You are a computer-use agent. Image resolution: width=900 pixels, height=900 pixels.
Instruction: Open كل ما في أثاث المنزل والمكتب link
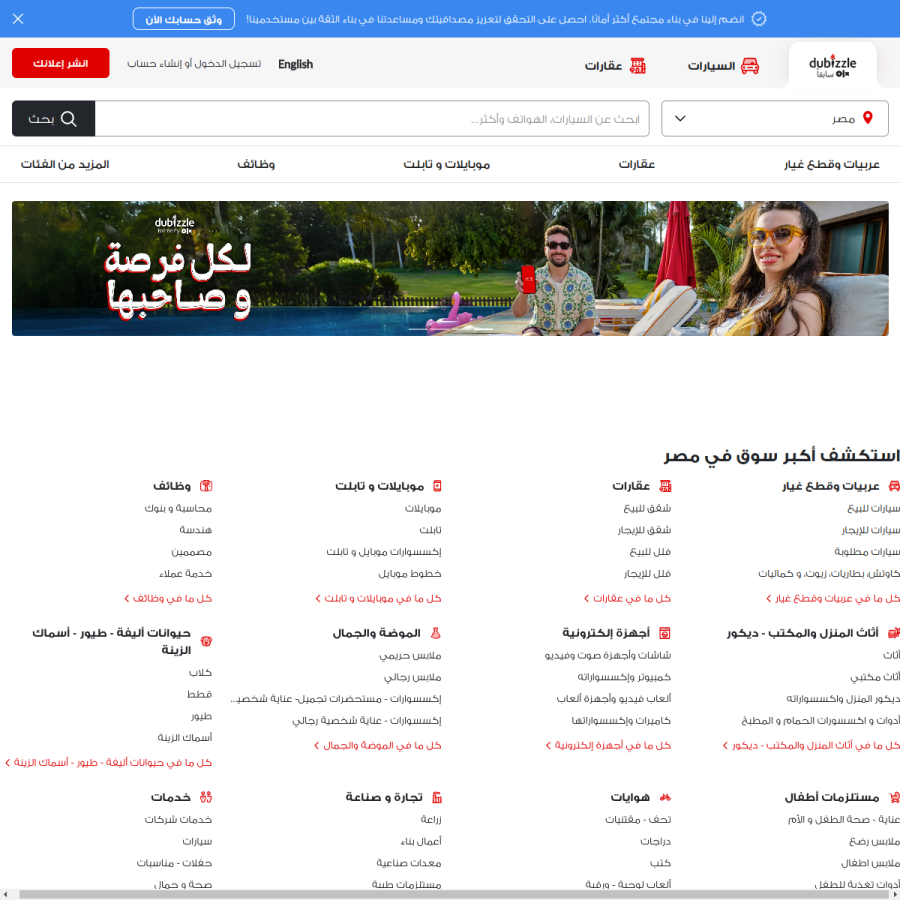(811, 746)
